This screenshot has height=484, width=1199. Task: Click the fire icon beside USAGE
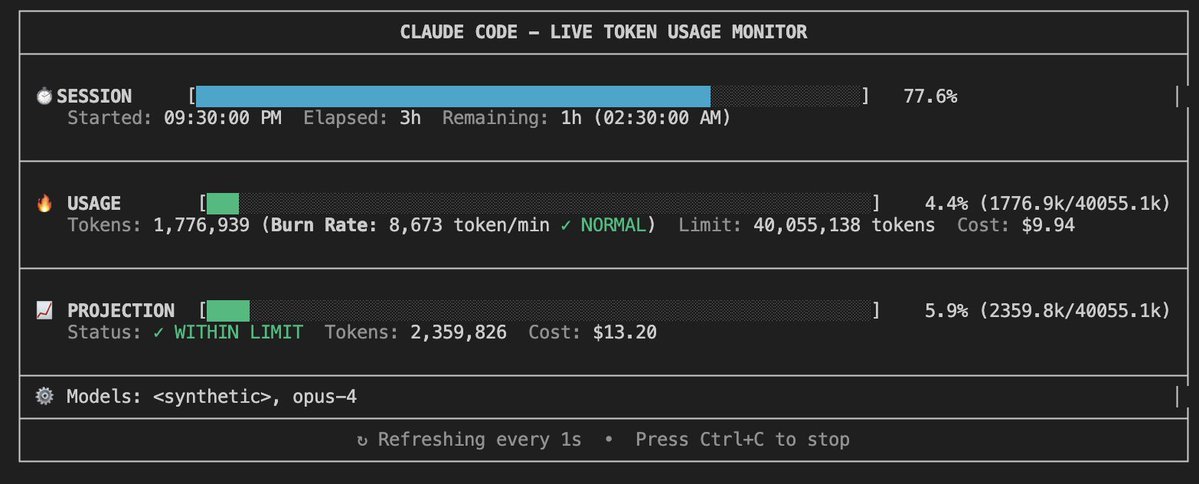tap(44, 204)
